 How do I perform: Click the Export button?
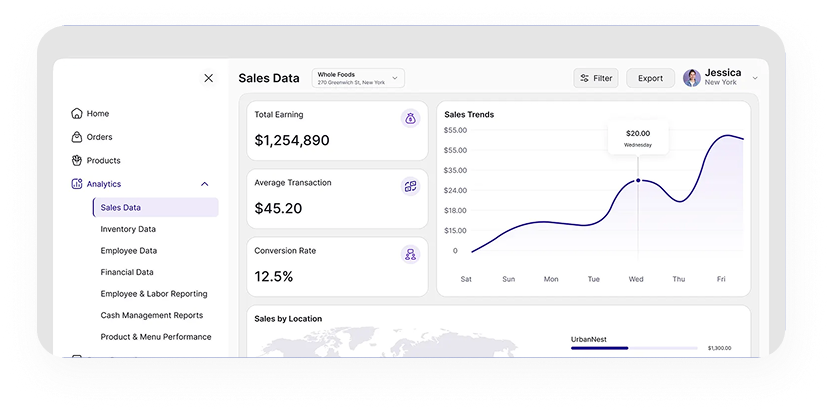click(650, 78)
